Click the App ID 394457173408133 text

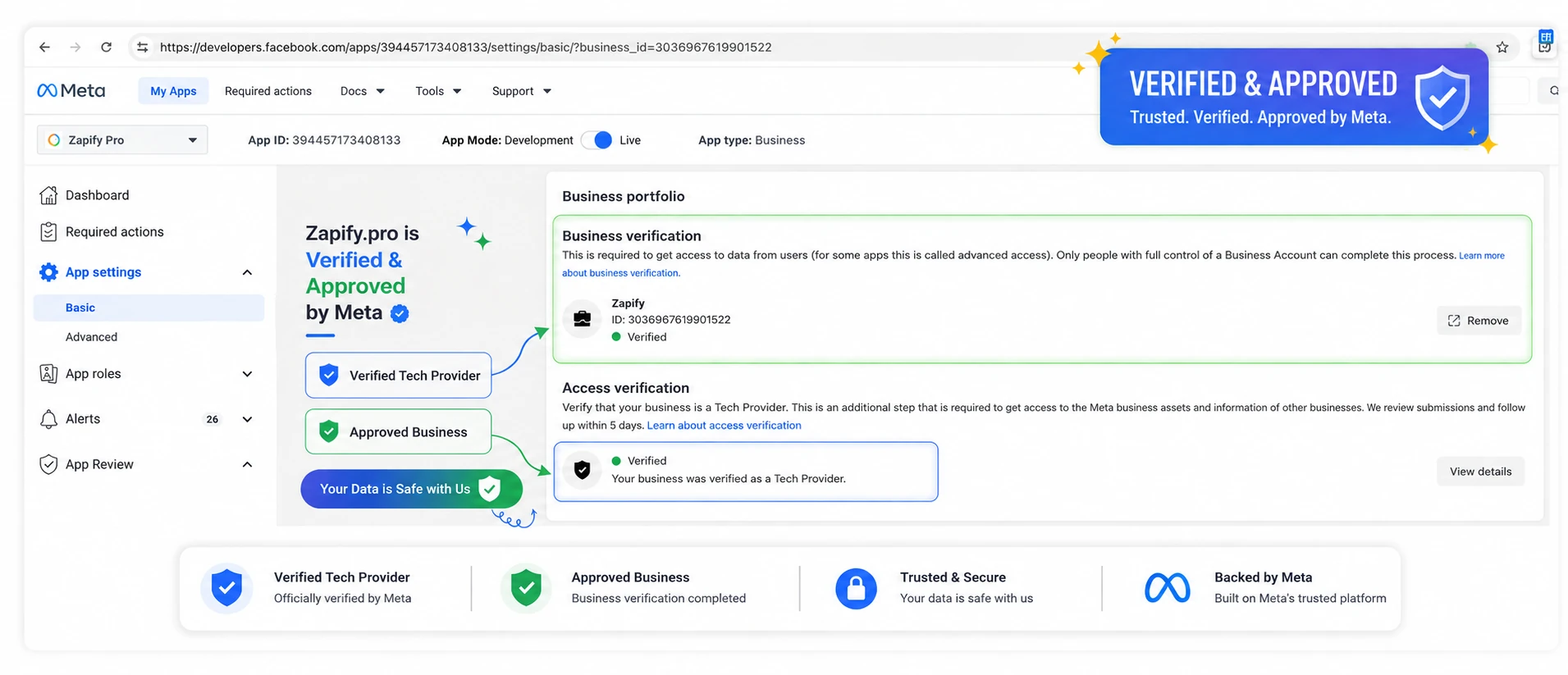[324, 140]
